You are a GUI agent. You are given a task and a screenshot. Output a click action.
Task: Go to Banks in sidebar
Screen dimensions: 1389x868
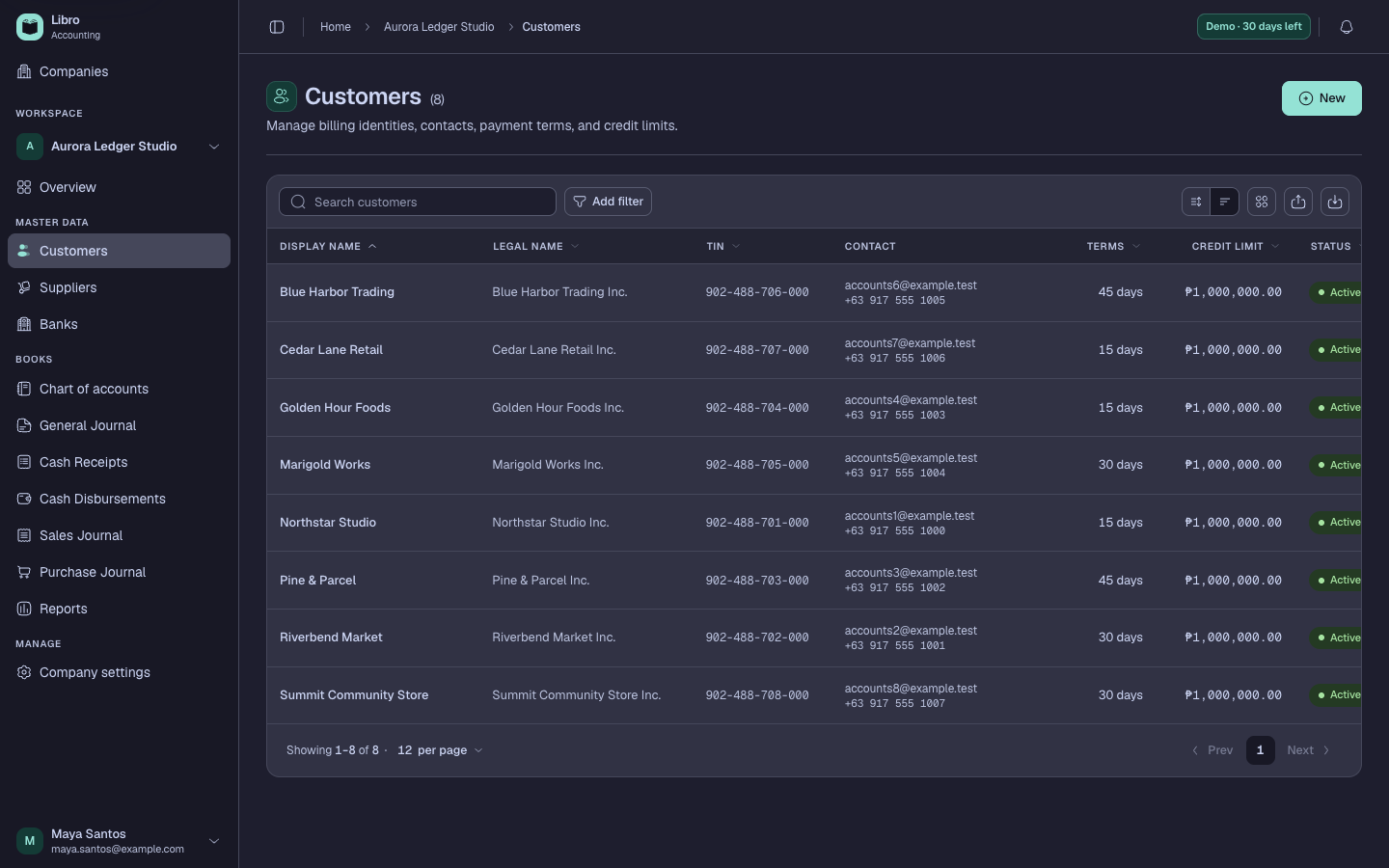pyautogui.click(x=120, y=324)
